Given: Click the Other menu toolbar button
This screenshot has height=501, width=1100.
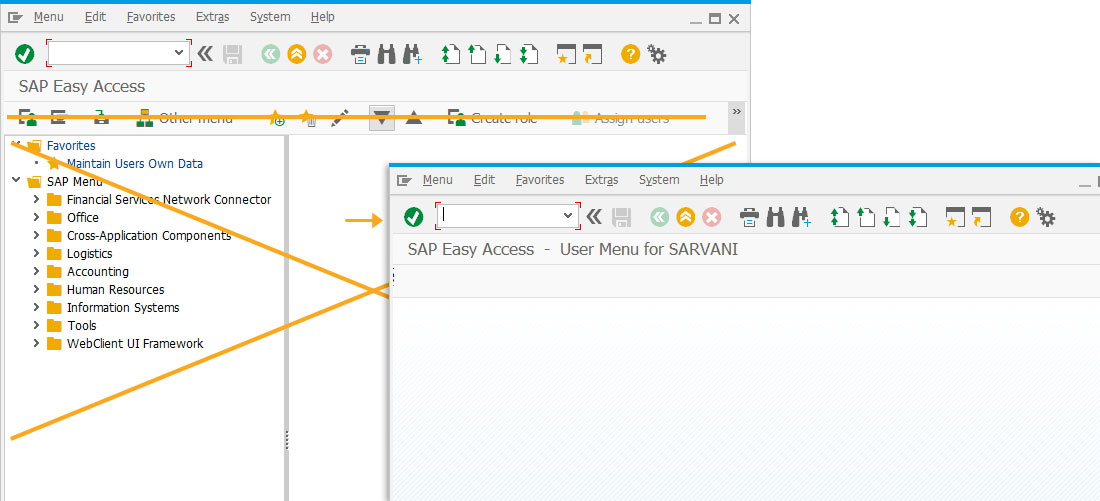Looking at the screenshot, I should (x=185, y=118).
